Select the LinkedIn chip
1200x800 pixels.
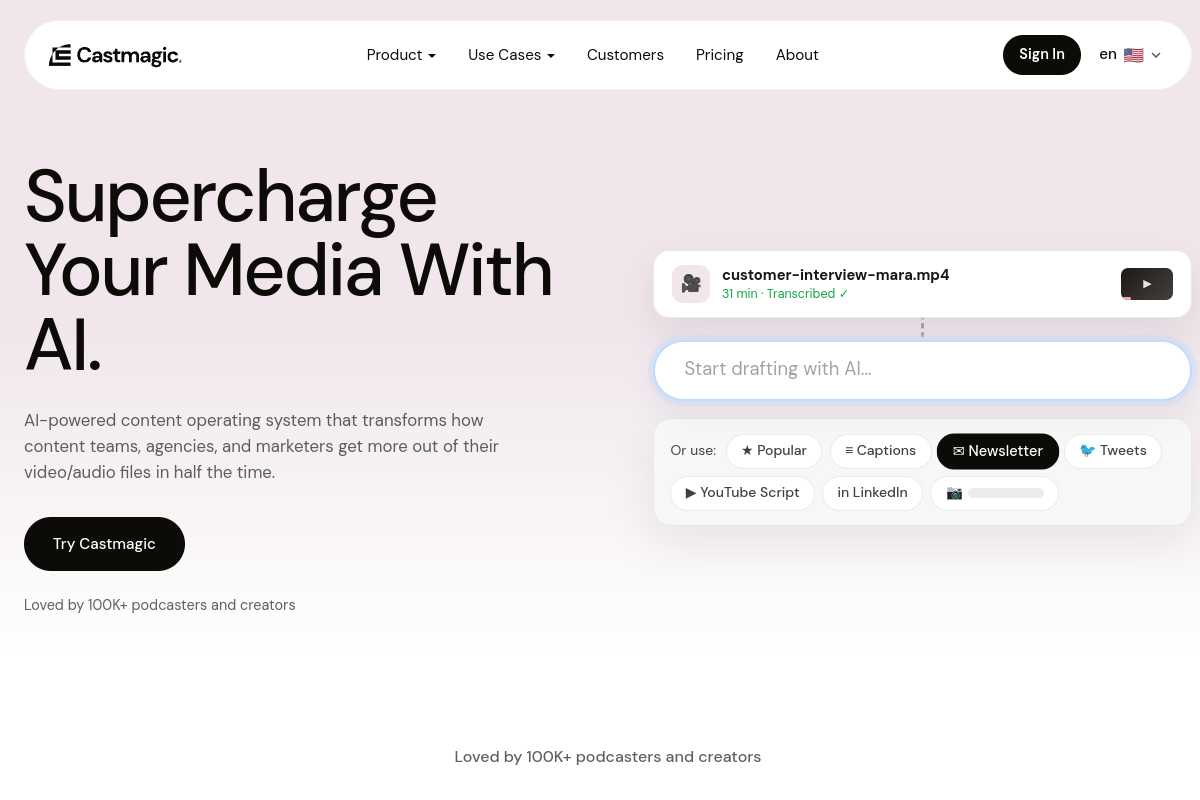[872, 493]
